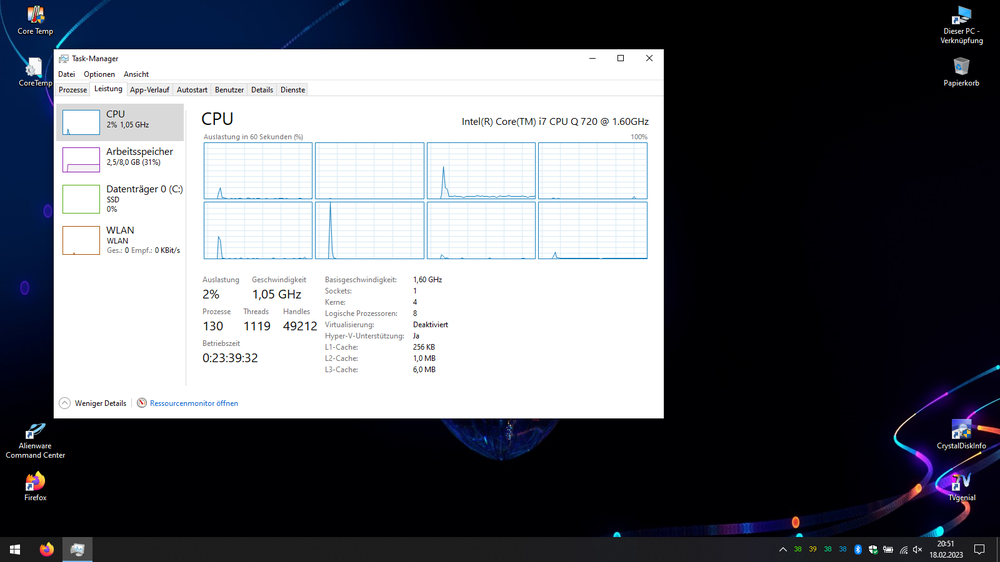Screen dimensions: 1000x562
Task: Open the Windows Start menu
Action: click(15, 549)
